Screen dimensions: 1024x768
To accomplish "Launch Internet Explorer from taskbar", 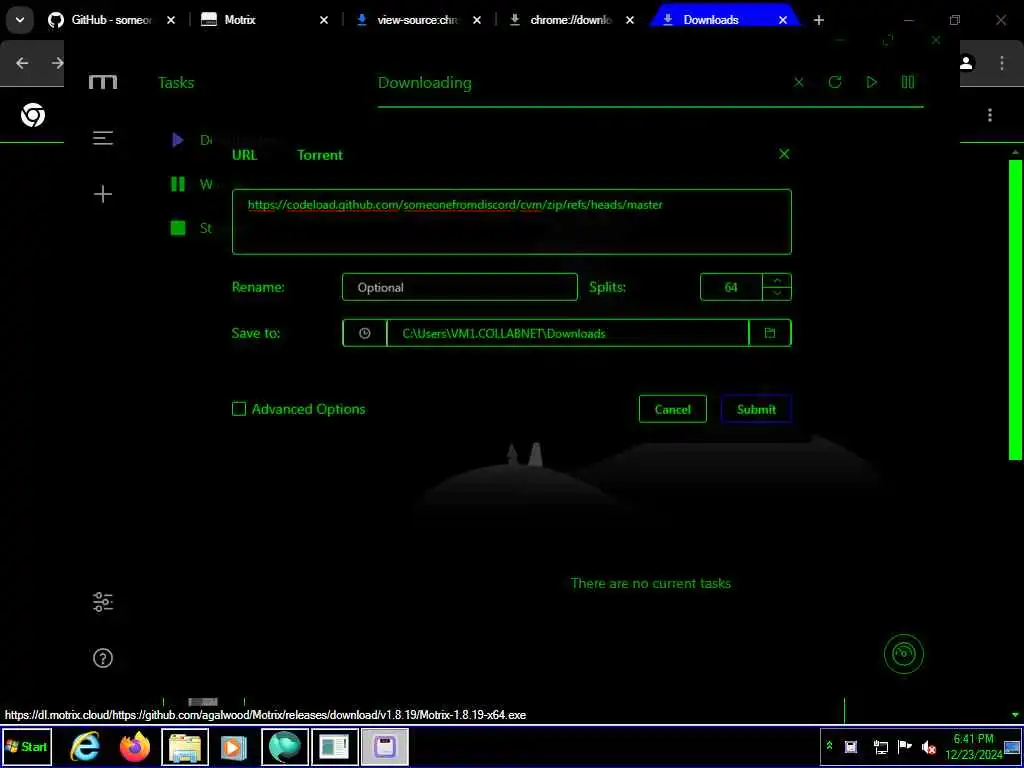I will click(85, 746).
